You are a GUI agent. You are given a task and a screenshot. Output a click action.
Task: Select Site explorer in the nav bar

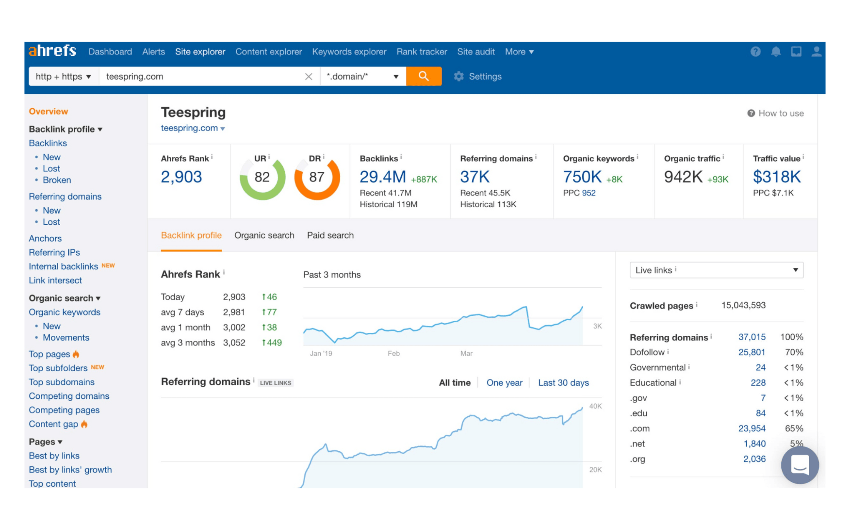pyautogui.click(x=200, y=51)
